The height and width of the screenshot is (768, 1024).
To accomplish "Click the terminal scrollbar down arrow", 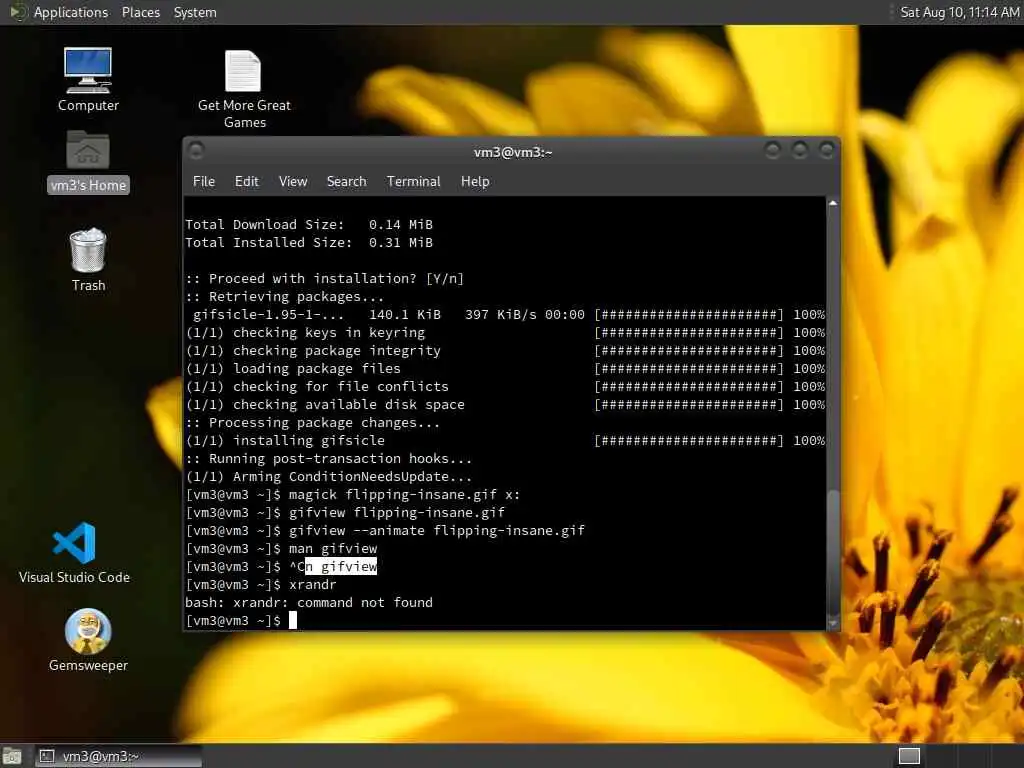I will point(833,623).
